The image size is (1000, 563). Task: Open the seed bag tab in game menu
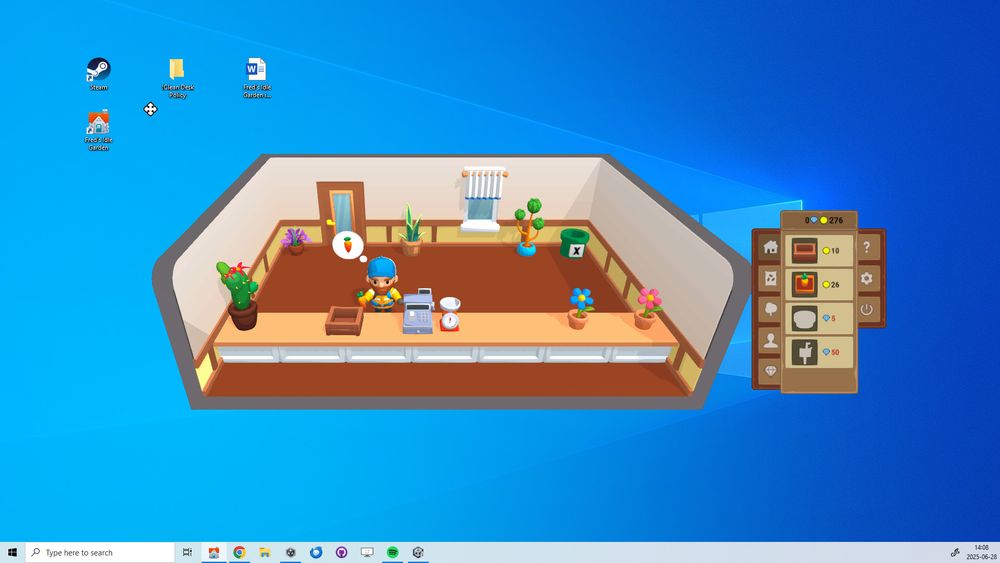pos(770,279)
